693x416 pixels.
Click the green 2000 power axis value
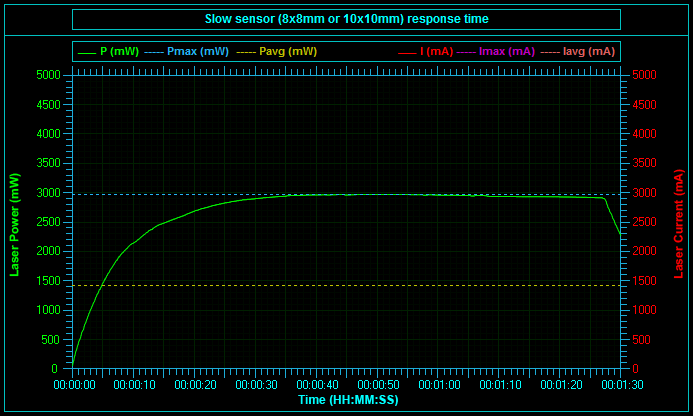click(48, 251)
